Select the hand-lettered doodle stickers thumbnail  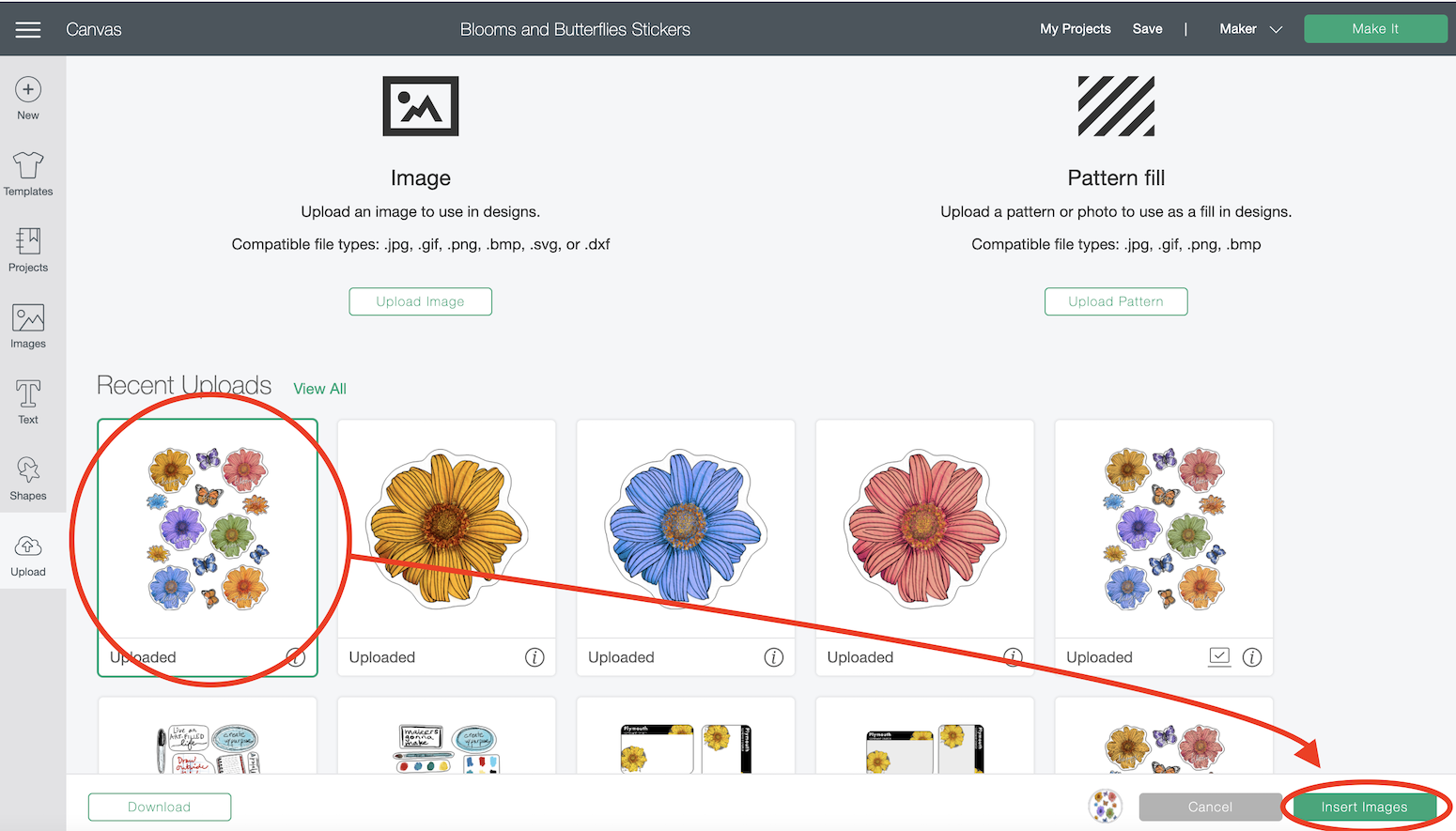(x=208, y=736)
